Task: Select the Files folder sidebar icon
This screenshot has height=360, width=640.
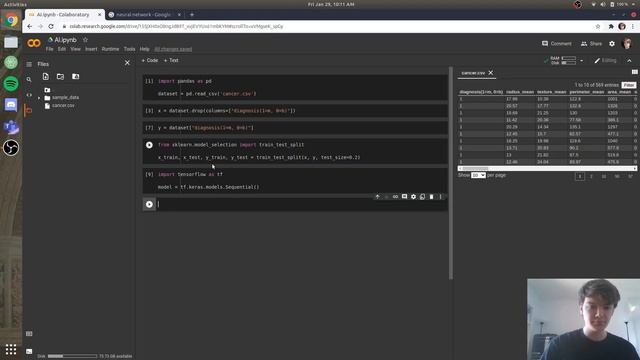Action: point(29,110)
